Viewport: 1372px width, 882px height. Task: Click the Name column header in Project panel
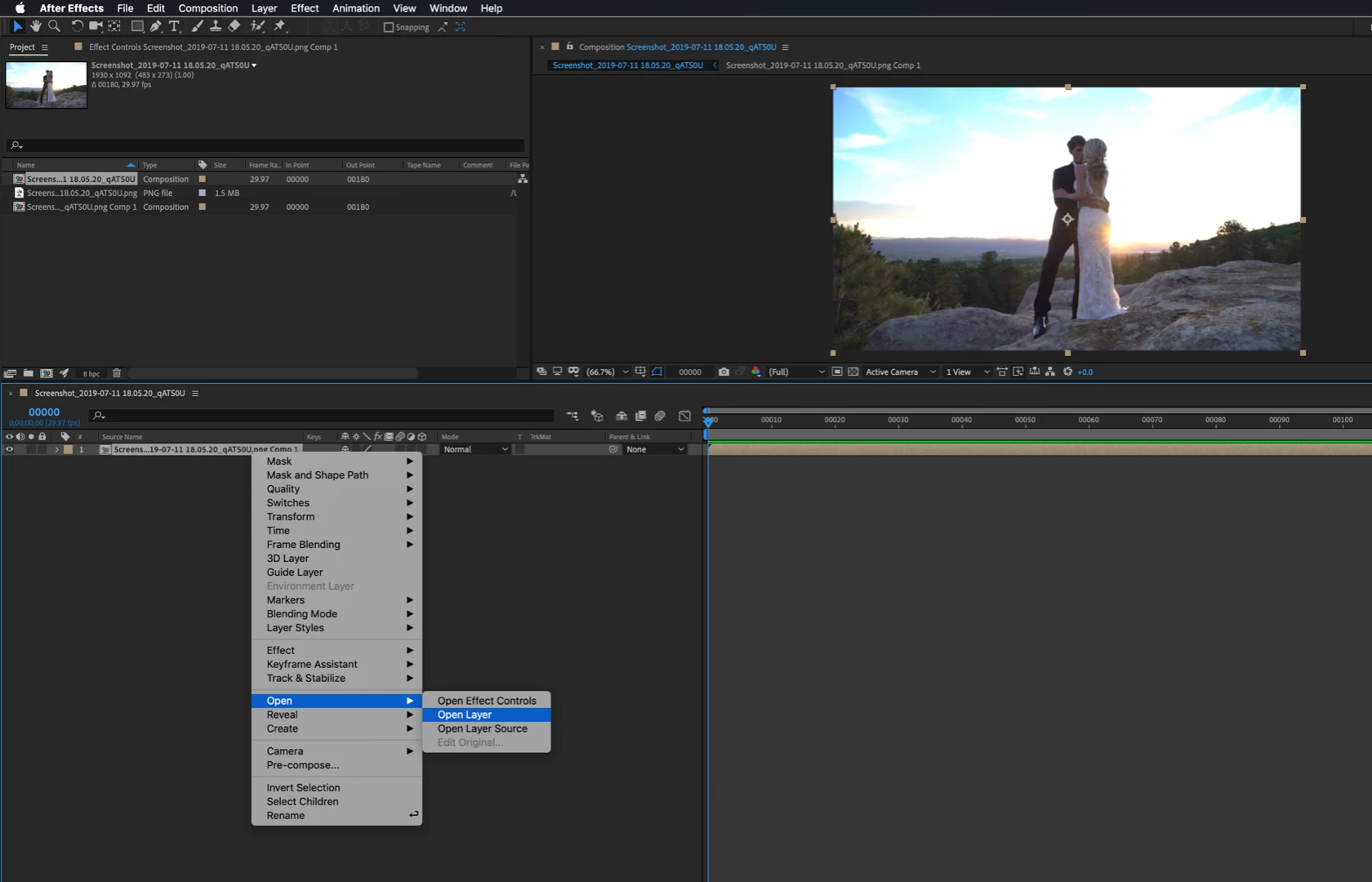pyautogui.click(x=26, y=165)
